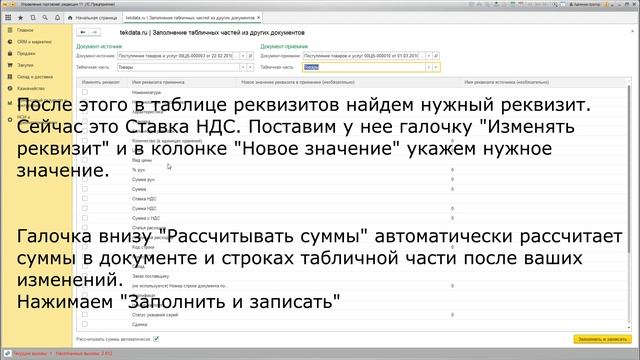Check the box for Сумма НДС row

[x=84, y=209]
